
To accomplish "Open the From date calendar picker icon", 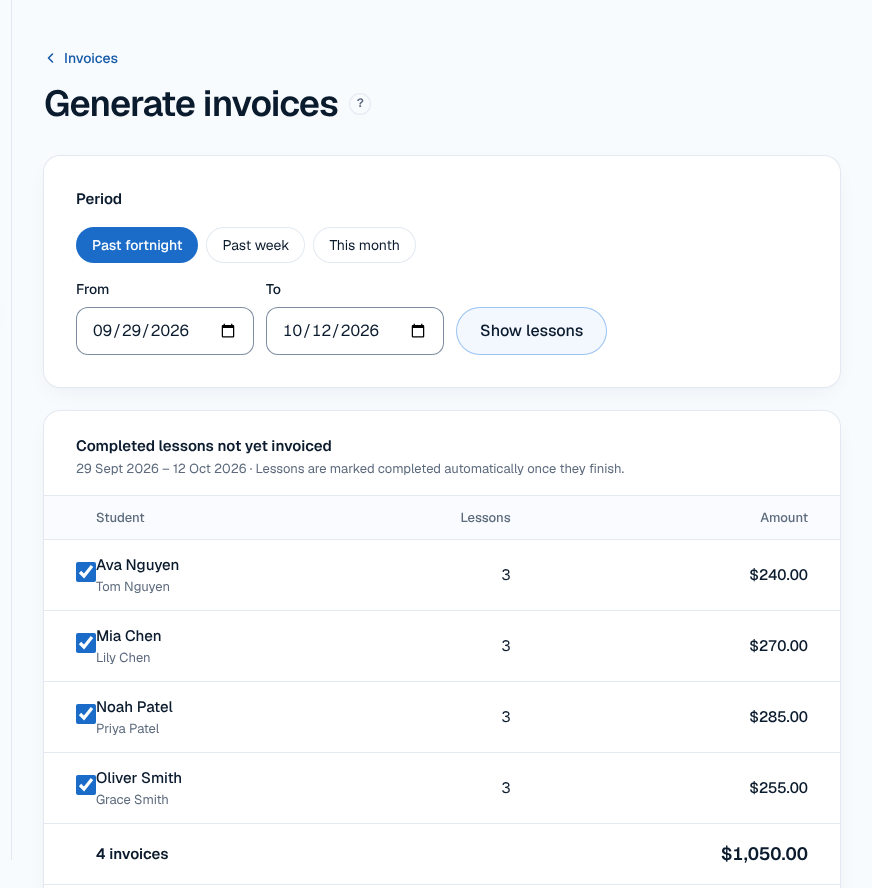I will click(x=228, y=331).
